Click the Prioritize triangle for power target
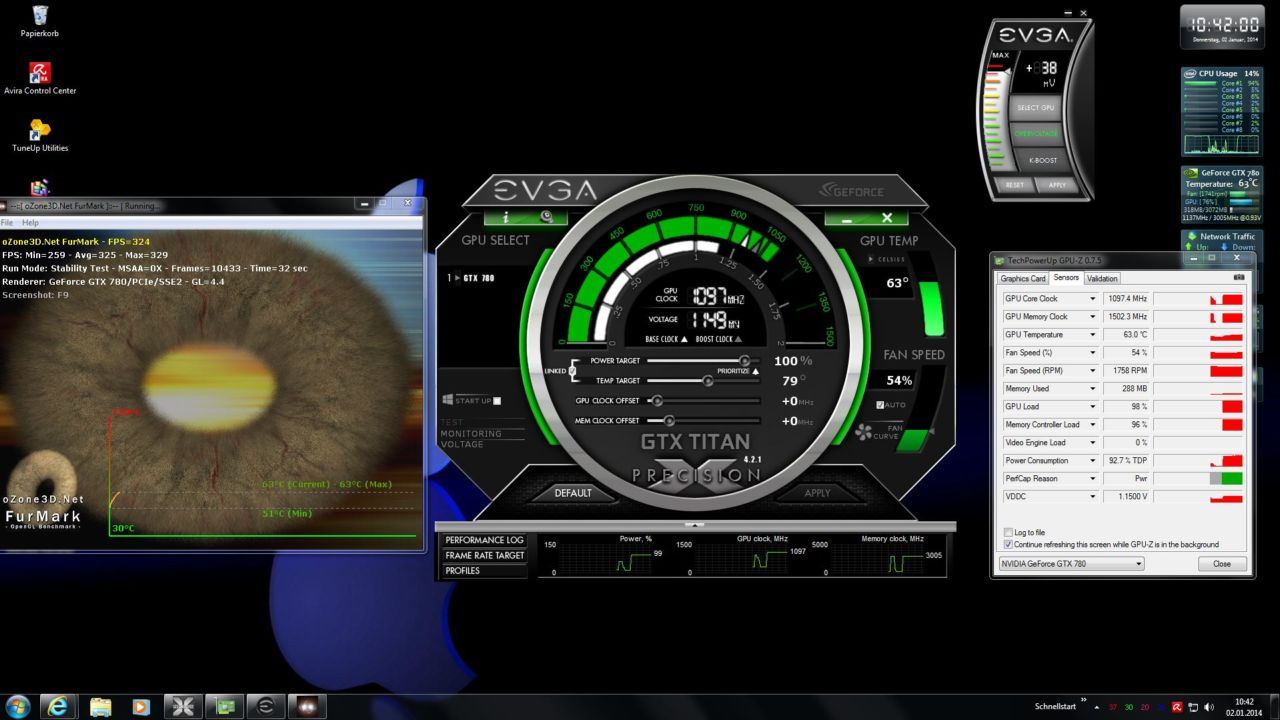1280x720 pixels. pos(755,371)
